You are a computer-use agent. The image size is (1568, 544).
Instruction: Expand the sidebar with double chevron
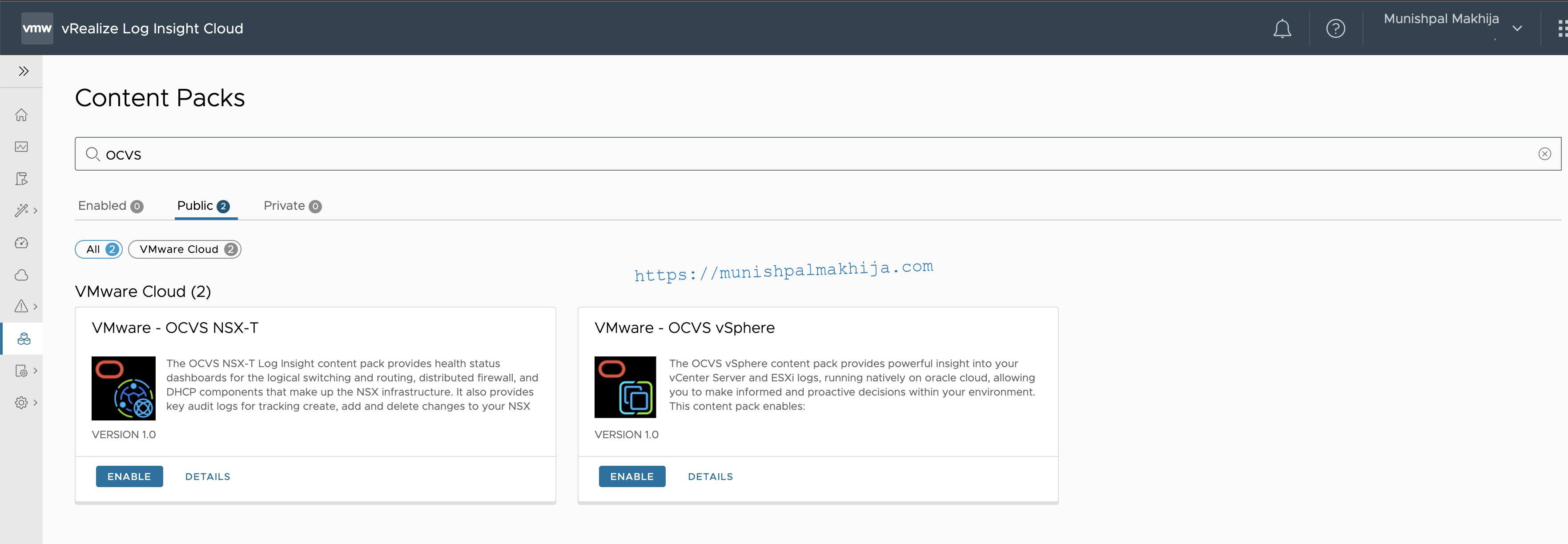point(23,71)
